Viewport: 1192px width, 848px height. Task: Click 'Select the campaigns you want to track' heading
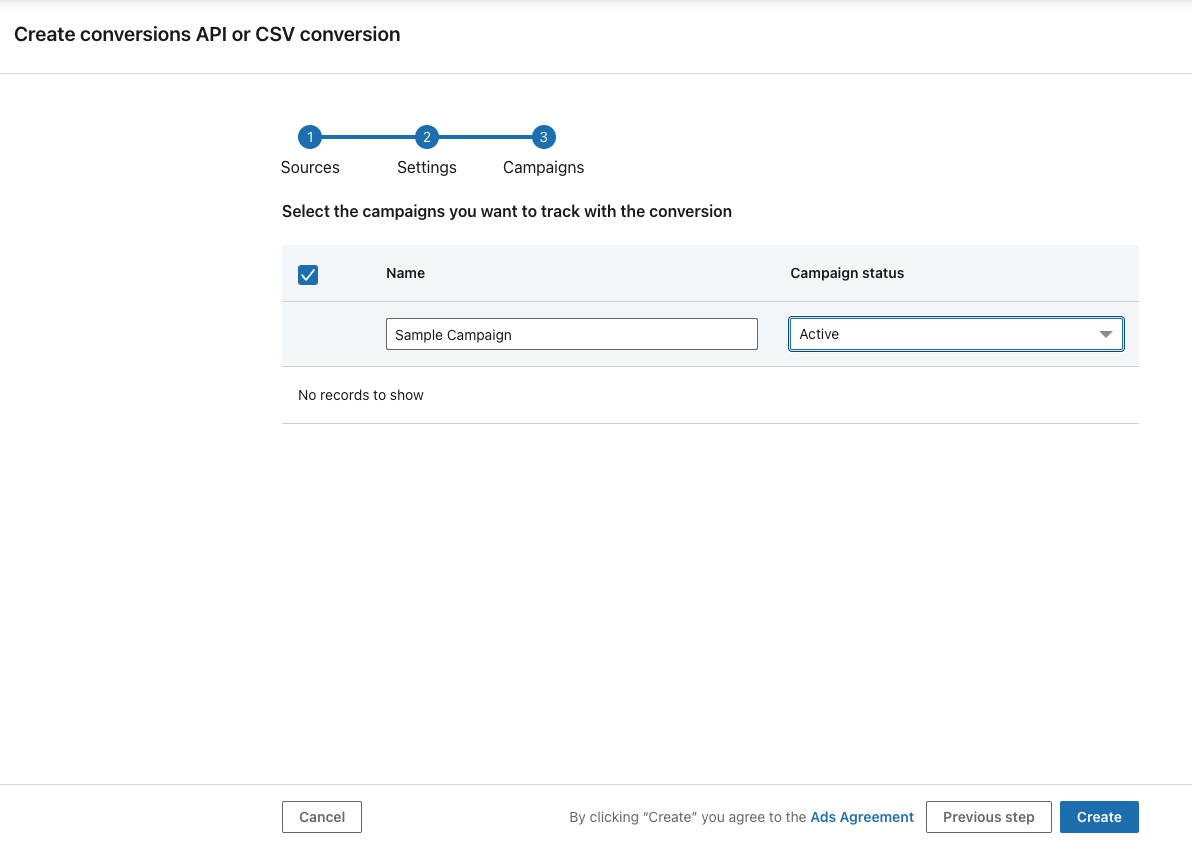(507, 211)
